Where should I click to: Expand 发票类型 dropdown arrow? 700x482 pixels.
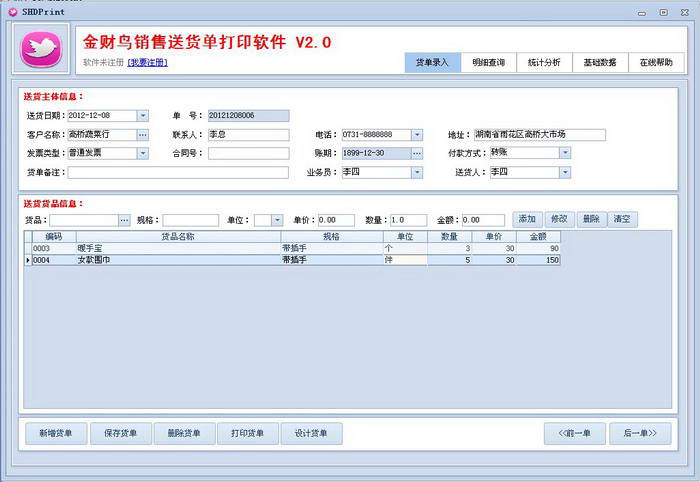[x=142, y=154]
